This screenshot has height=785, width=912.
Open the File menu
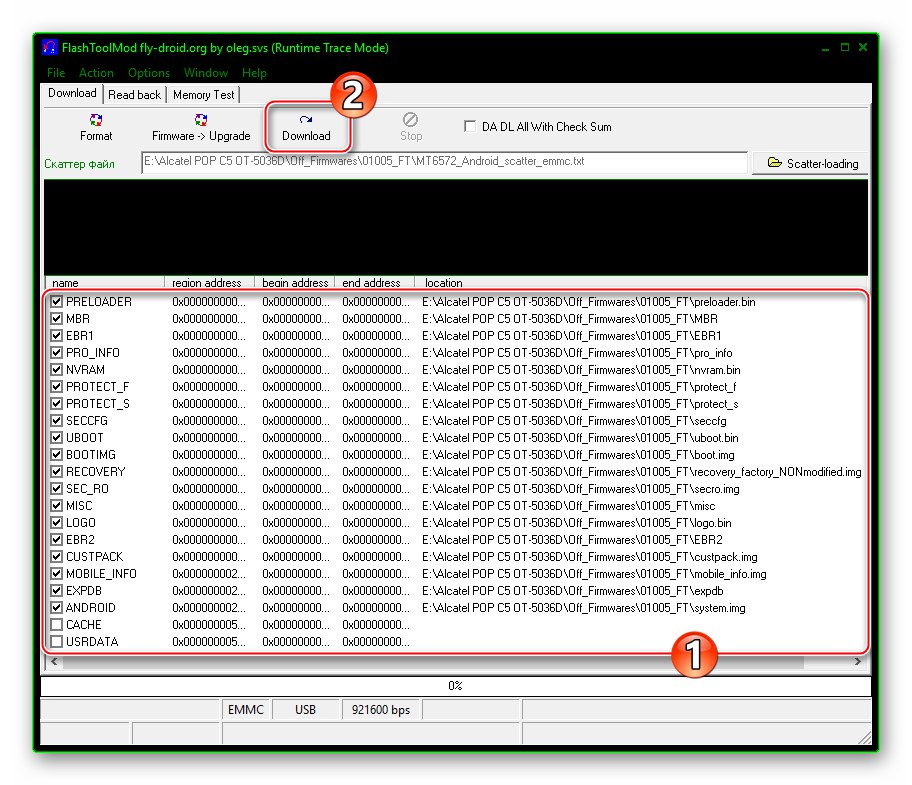tap(56, 73)
